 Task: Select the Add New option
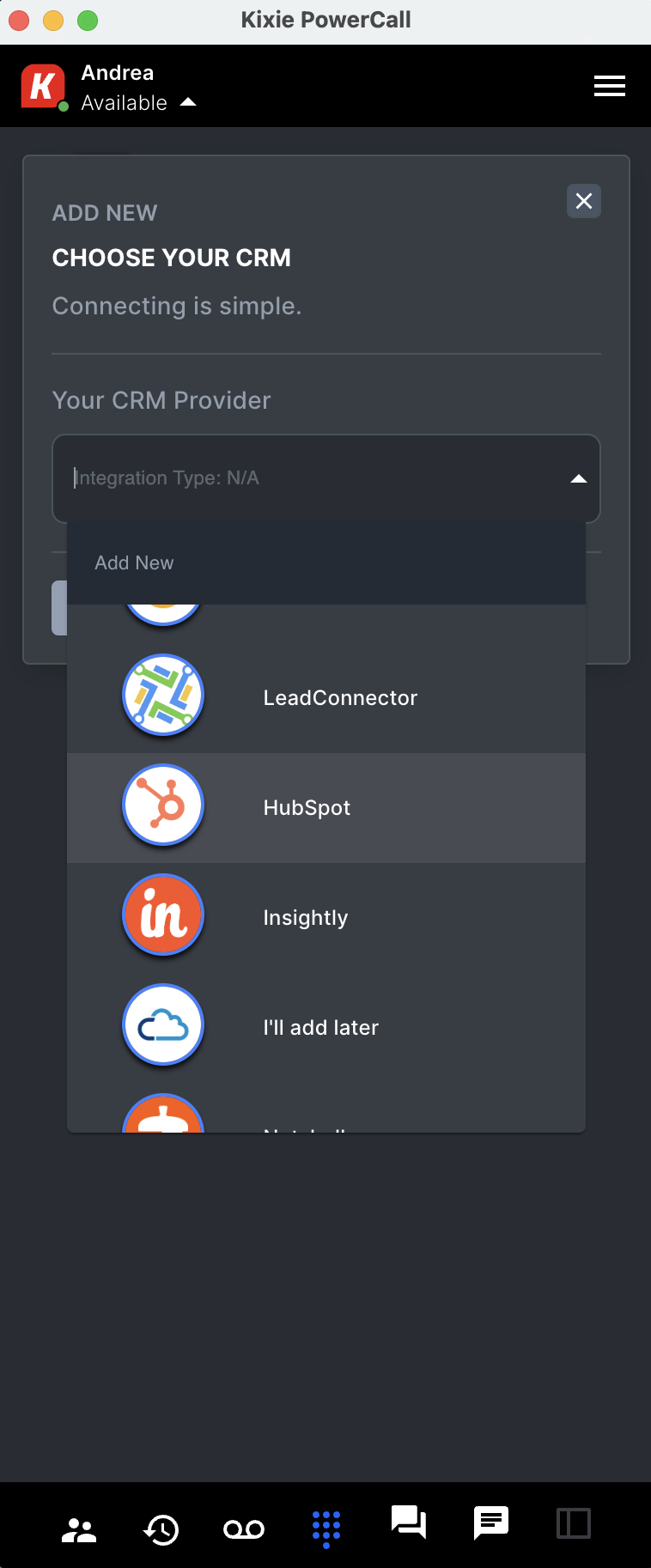[326, 562]
